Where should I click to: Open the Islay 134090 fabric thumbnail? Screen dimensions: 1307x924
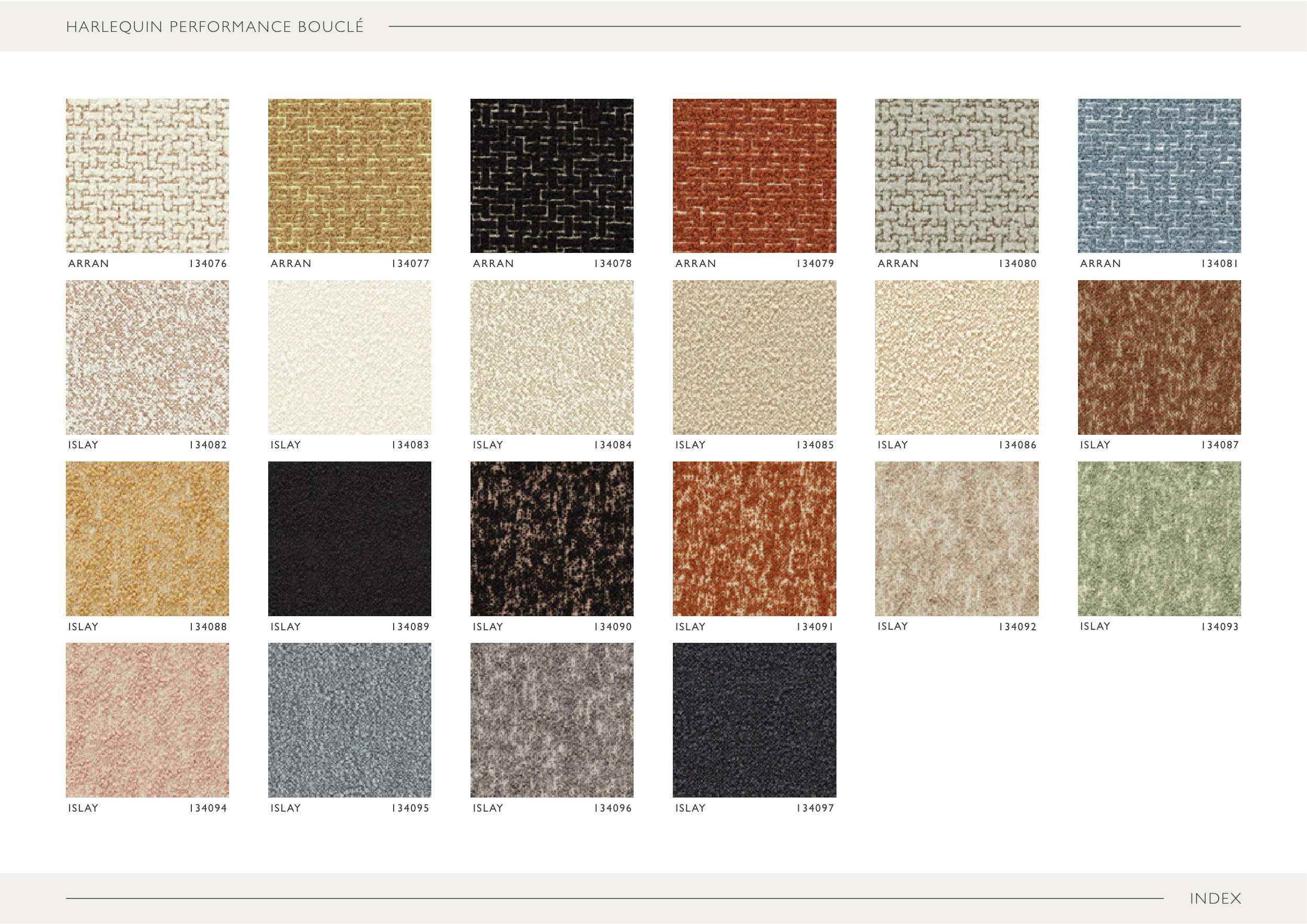pos(552,538)
